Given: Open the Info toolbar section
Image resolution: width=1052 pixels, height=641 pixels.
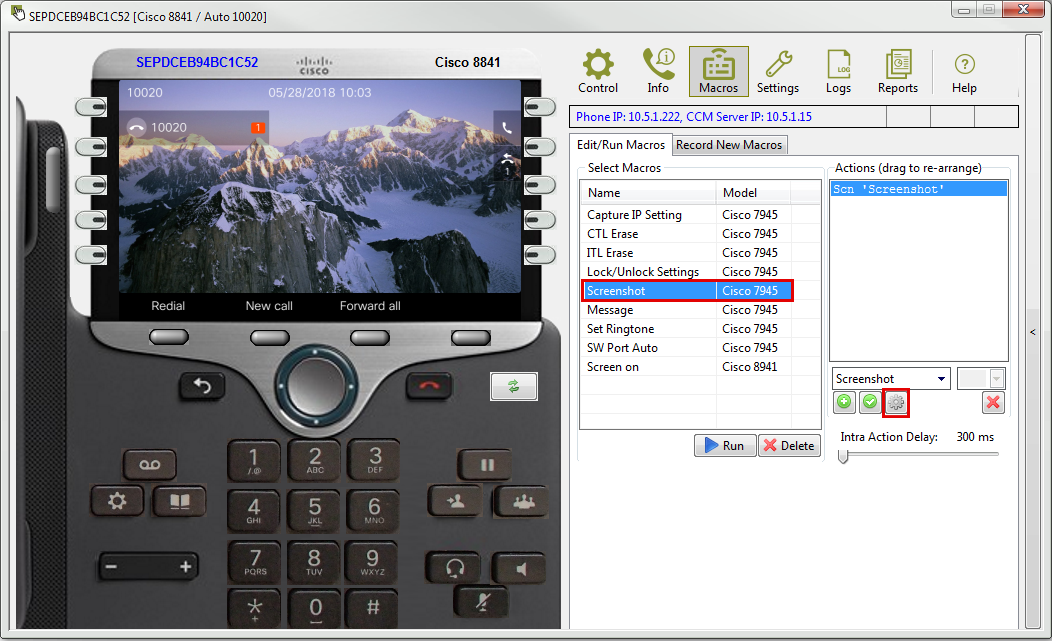Looking at the screenshot, I should (x=658, y=72).
